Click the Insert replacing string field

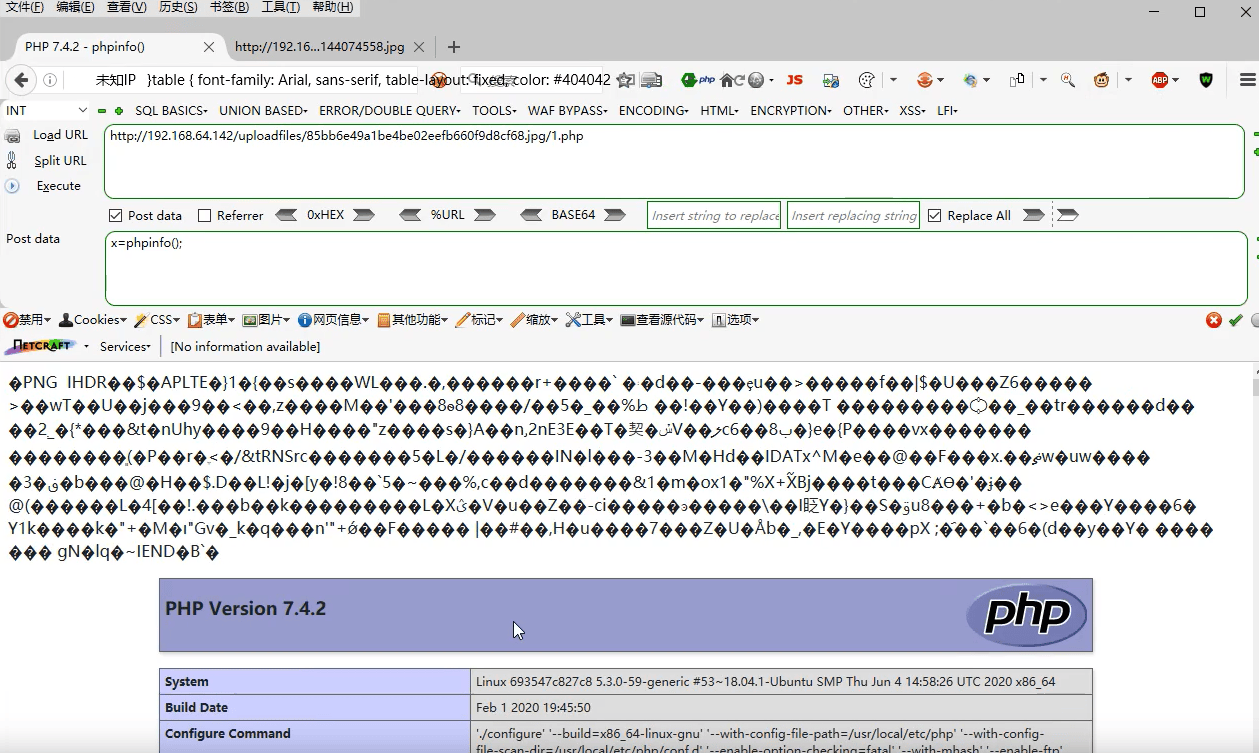point(854,215)
